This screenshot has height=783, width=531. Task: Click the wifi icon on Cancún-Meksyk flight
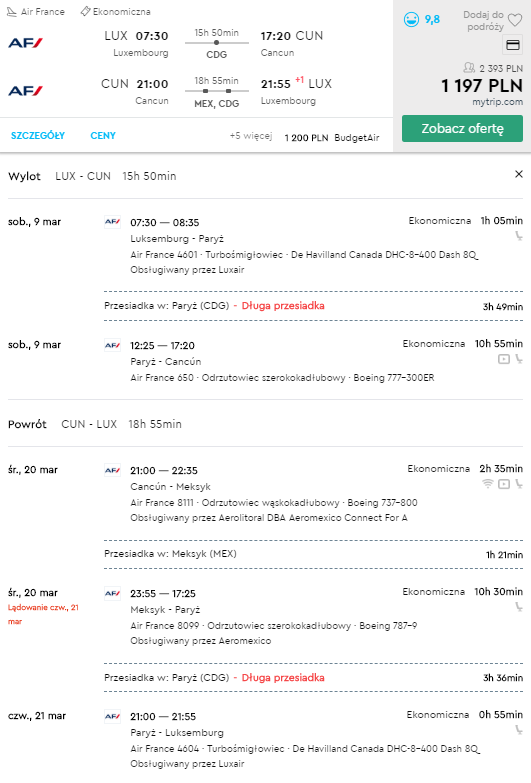click(488, 483)
